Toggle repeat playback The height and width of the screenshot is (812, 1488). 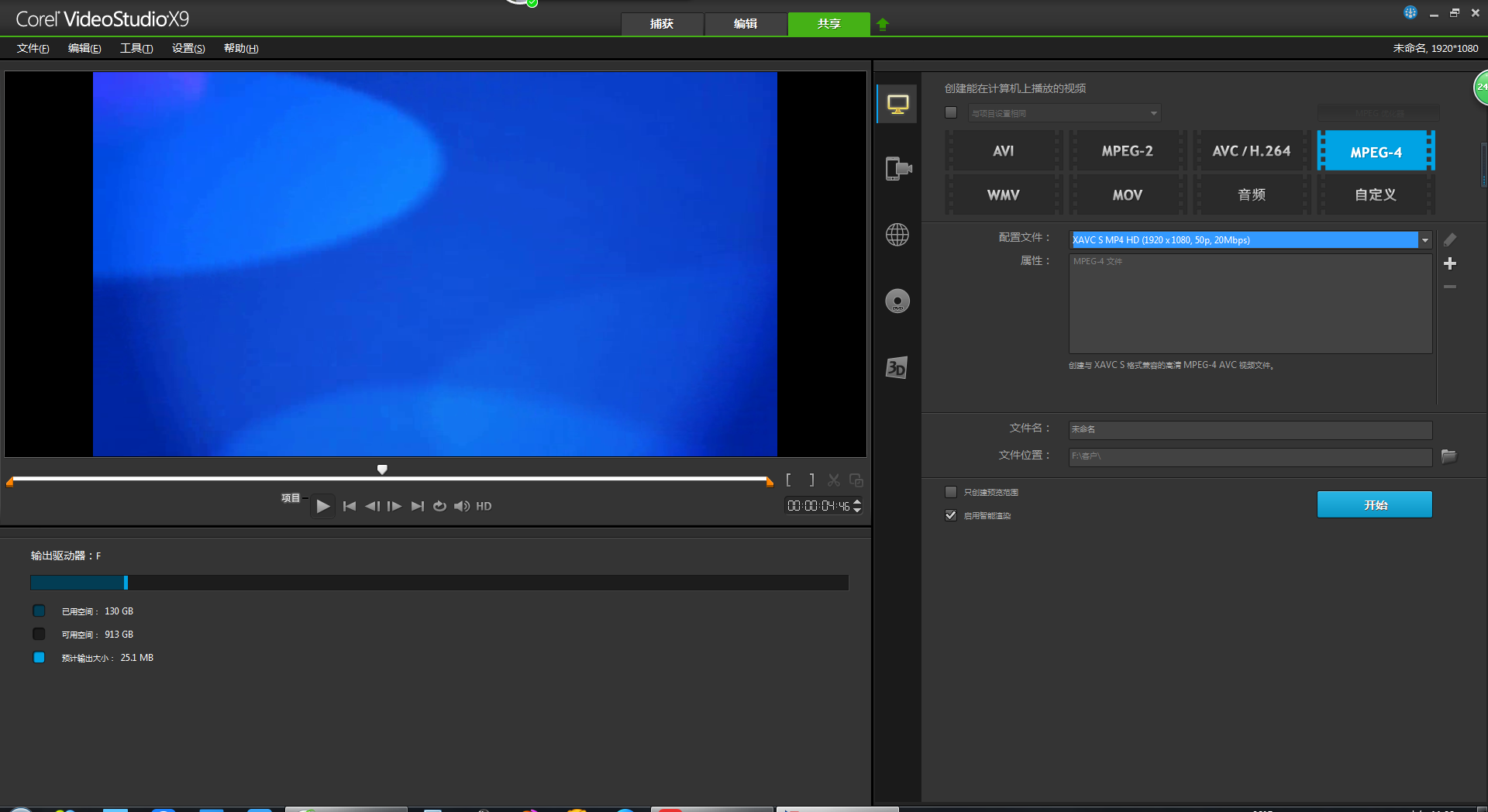tap(439, 506)
